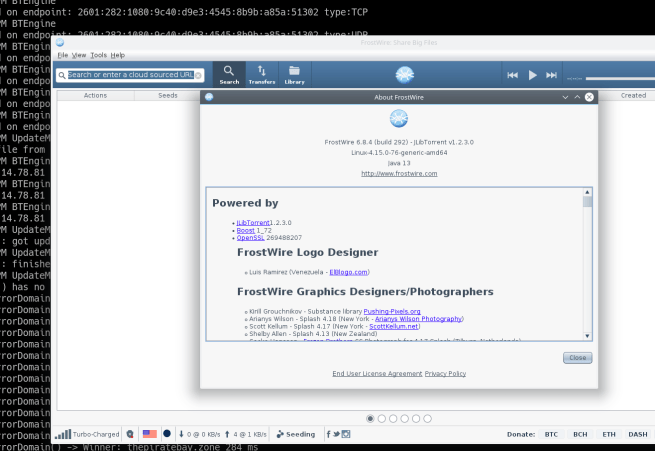Screen dimensions: 655x451
Task: Click the Turbo-Charged connection status indicator
Action: pyautogui.click(x=87, y=434)
